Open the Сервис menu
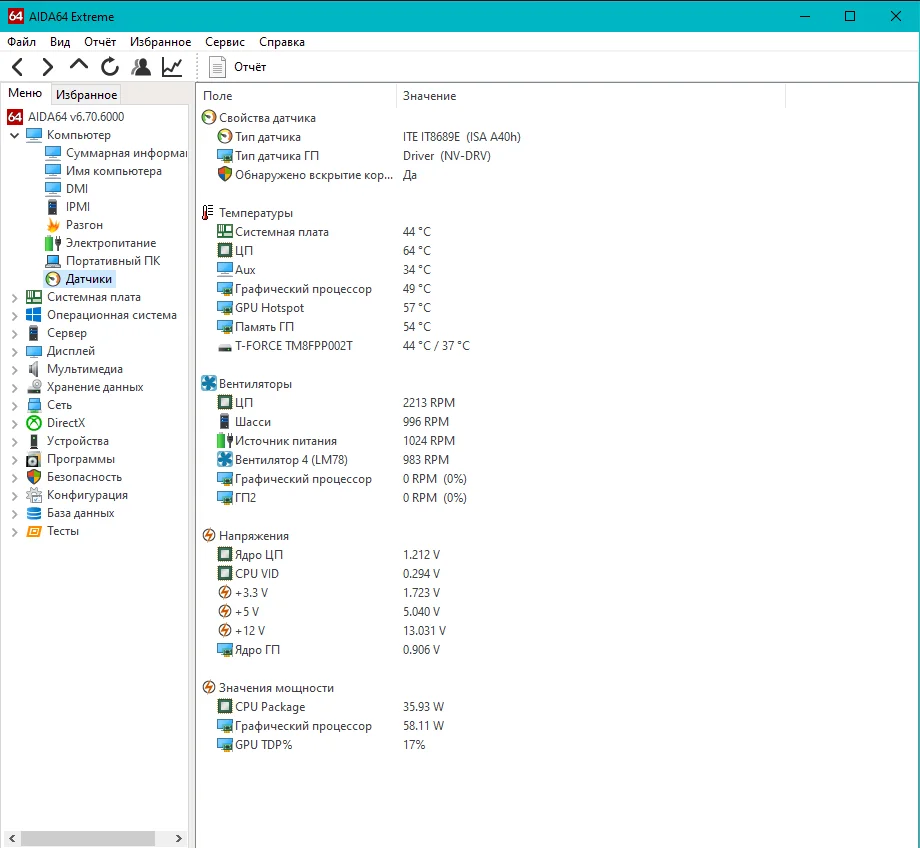Screen dimensions: 920x848 225,42
